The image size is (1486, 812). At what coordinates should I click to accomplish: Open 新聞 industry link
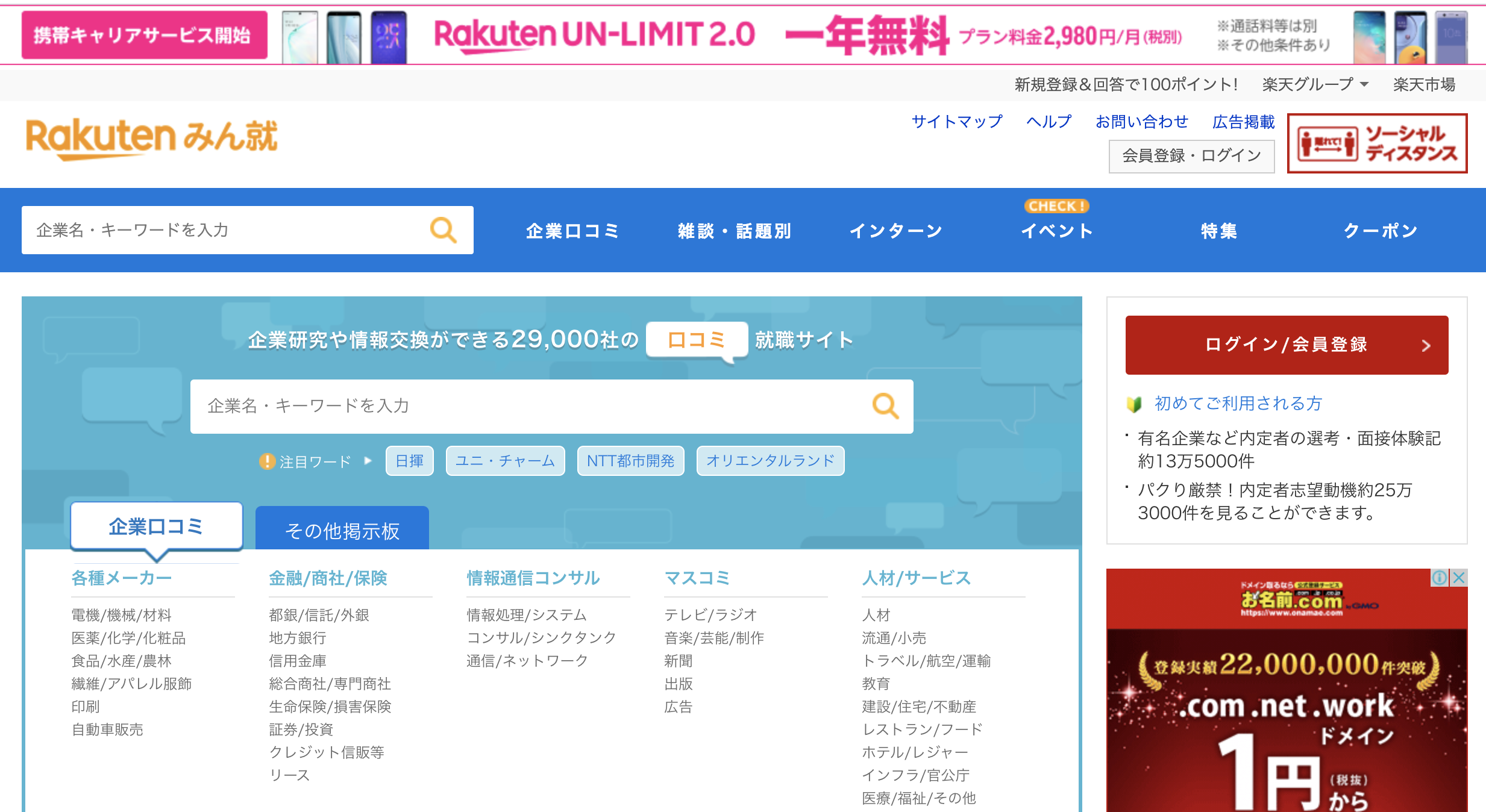tap(679, 661)
